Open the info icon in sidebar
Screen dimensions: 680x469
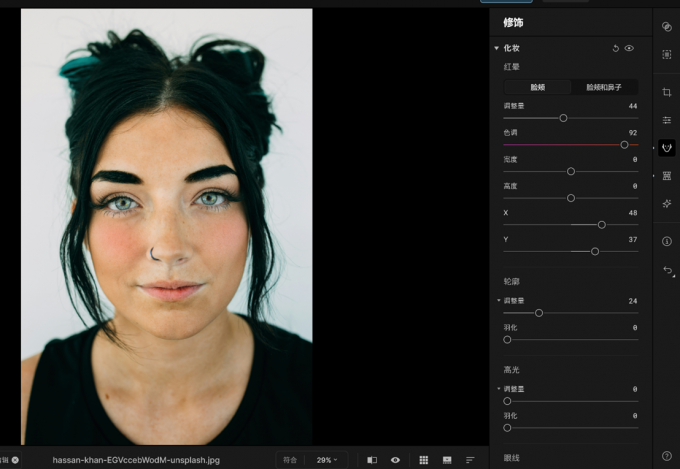point(667,241)
